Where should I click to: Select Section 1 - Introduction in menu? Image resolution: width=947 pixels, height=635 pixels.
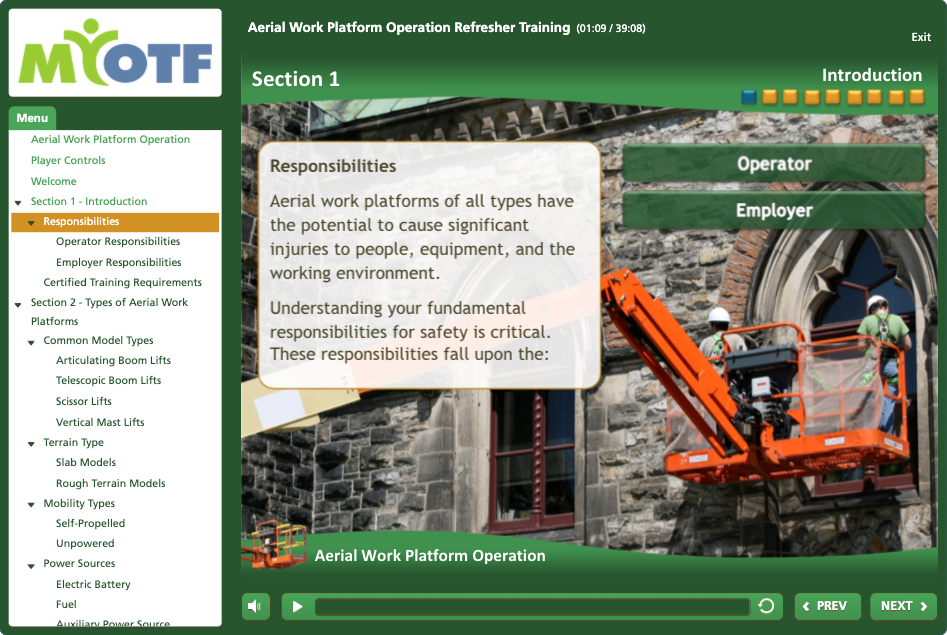click(x=89, y=201)
